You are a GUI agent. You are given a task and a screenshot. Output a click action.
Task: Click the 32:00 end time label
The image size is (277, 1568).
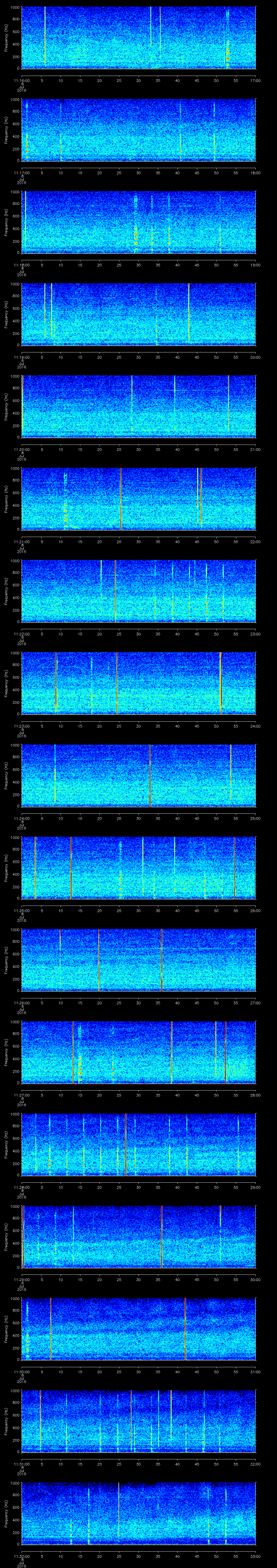click(255, 1463)
